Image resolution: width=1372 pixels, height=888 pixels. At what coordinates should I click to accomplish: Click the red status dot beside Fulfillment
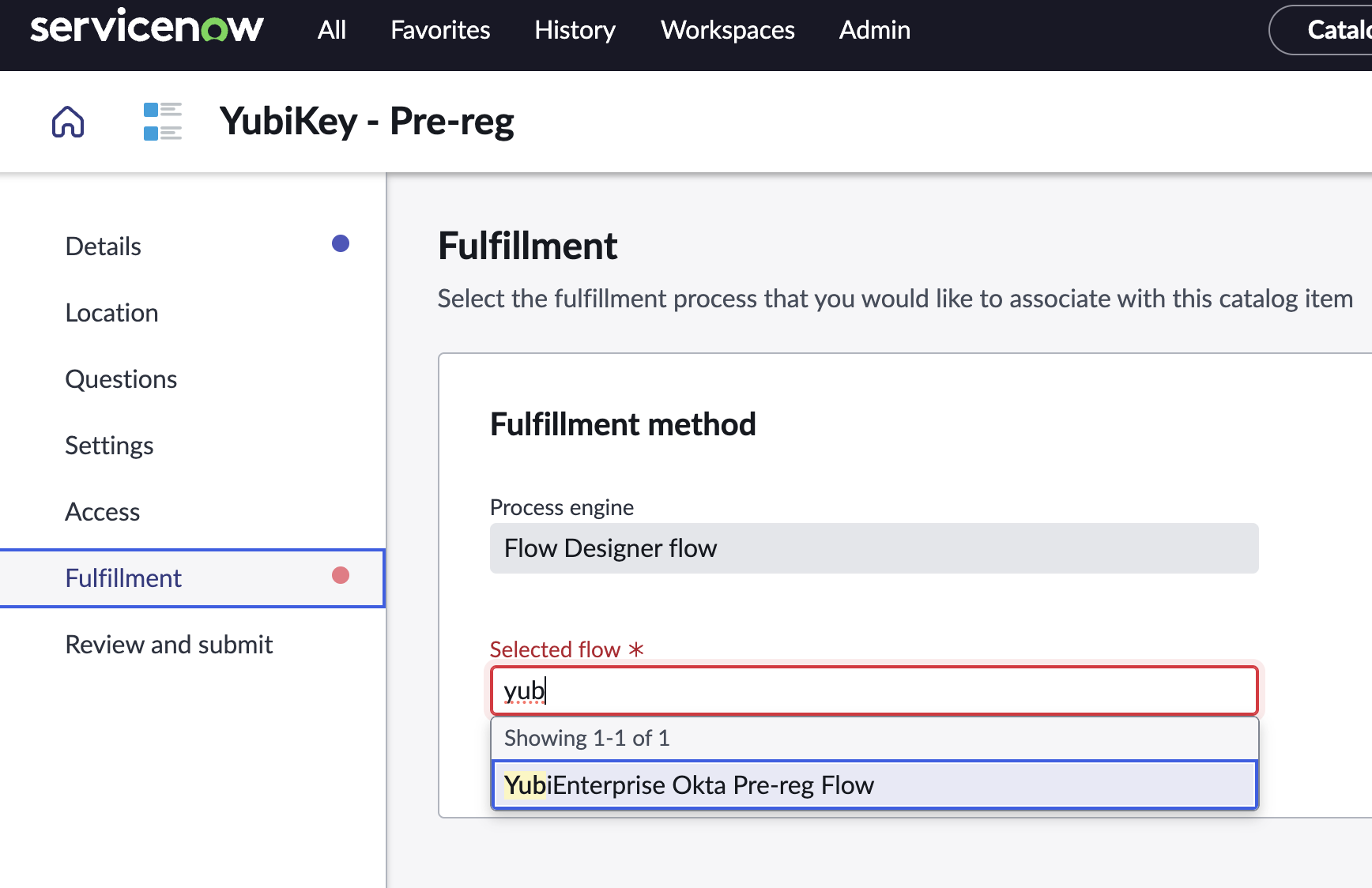(x=341, y=575)
